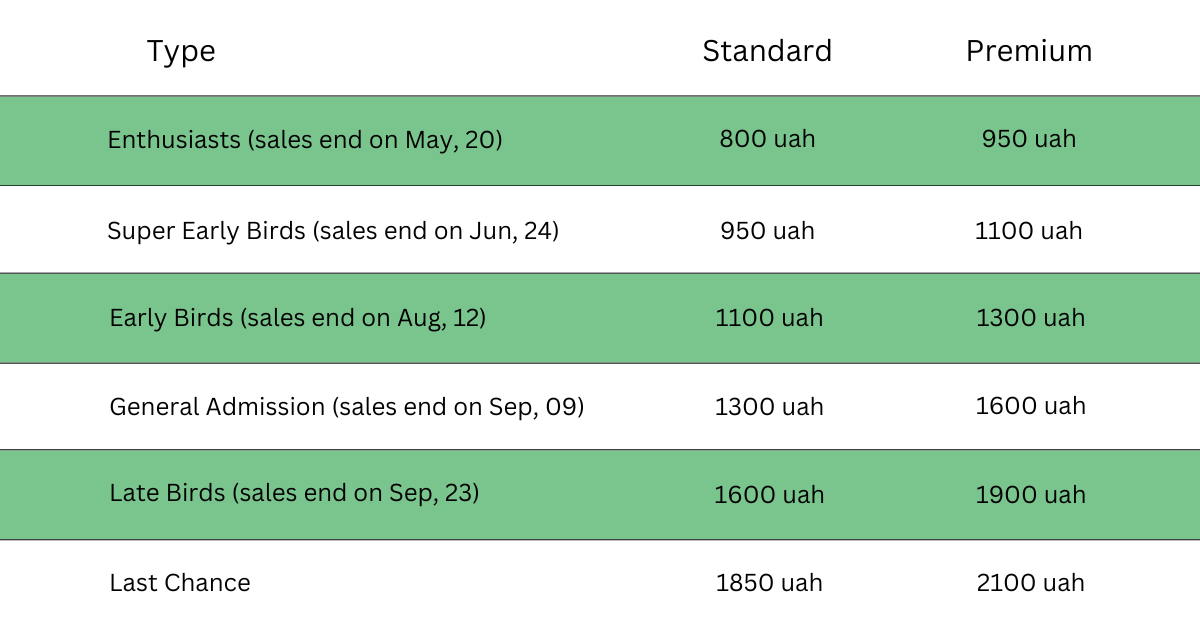Click Super Early Birds premium 1100 uah

[1029, 231]
